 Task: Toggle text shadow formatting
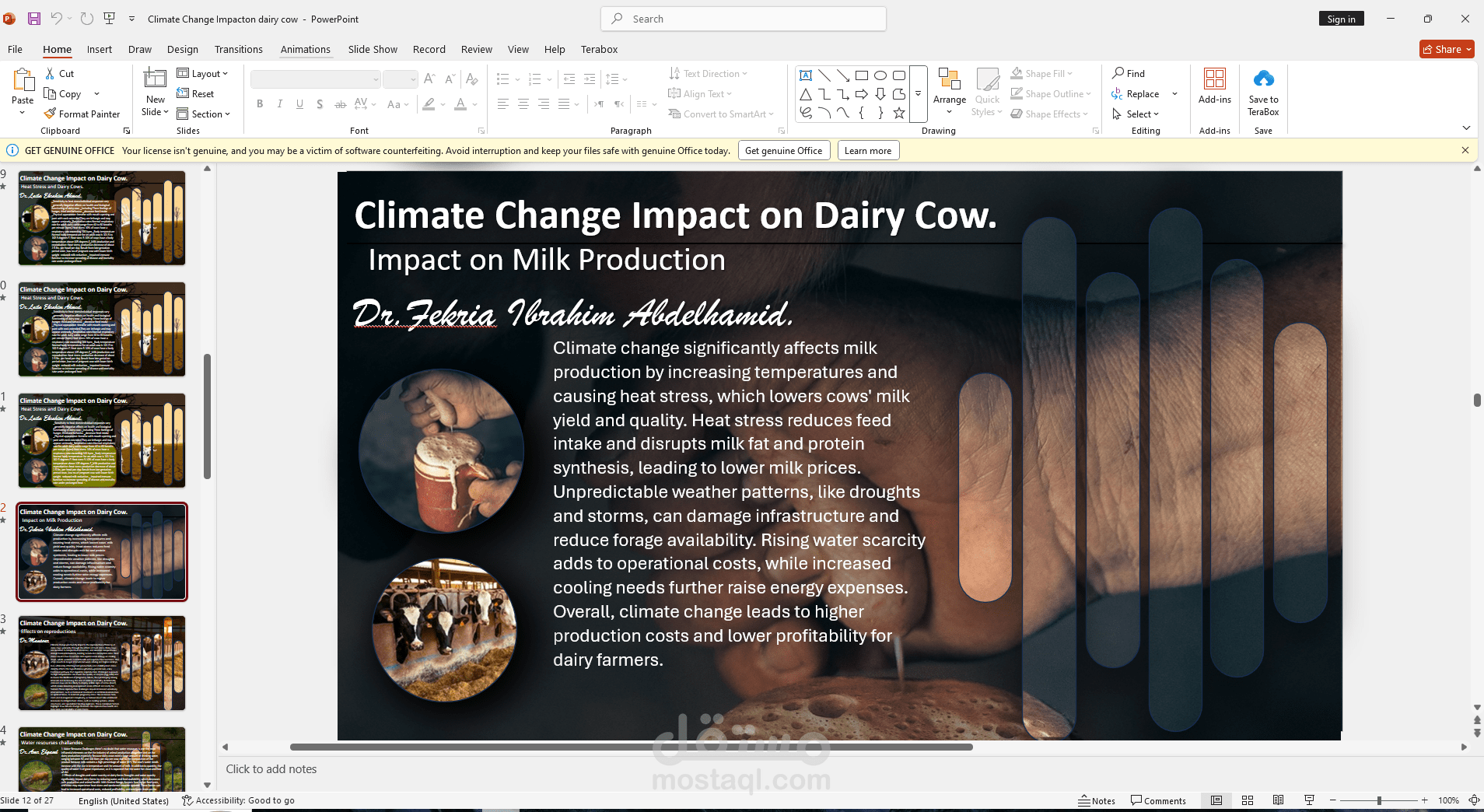click(320, 104)
